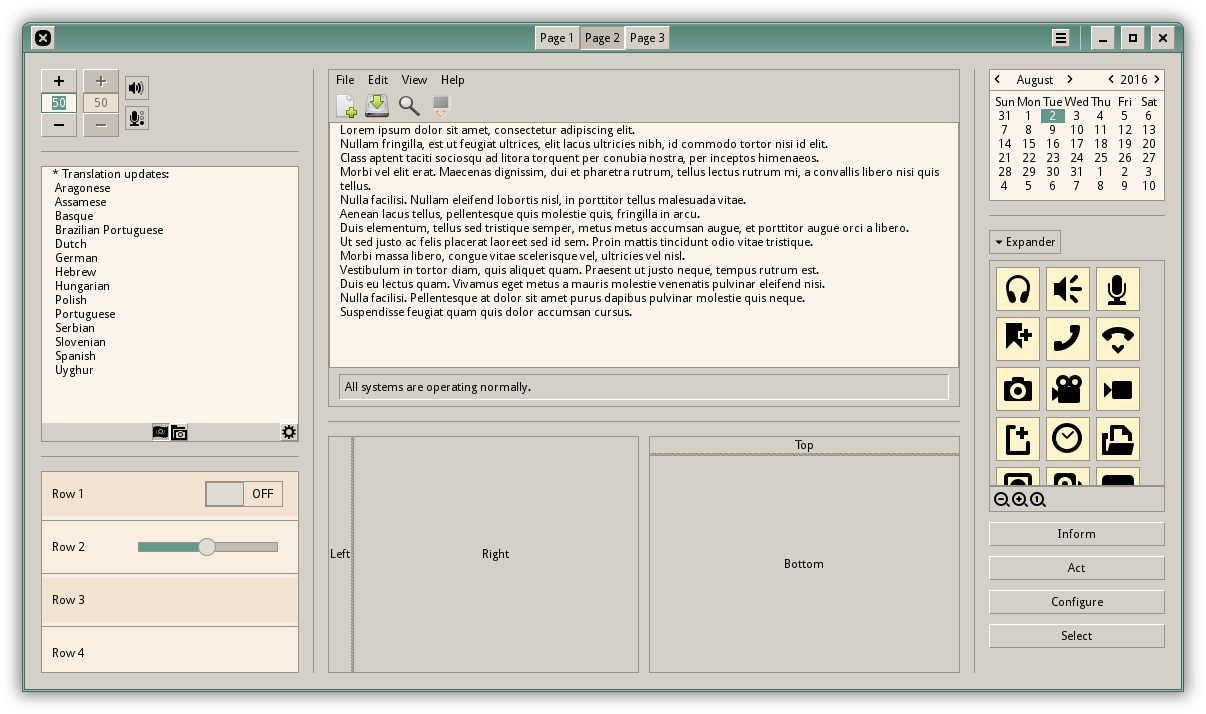
Task: Switch to Page 3 tab
Action: [x=647, y=38]
